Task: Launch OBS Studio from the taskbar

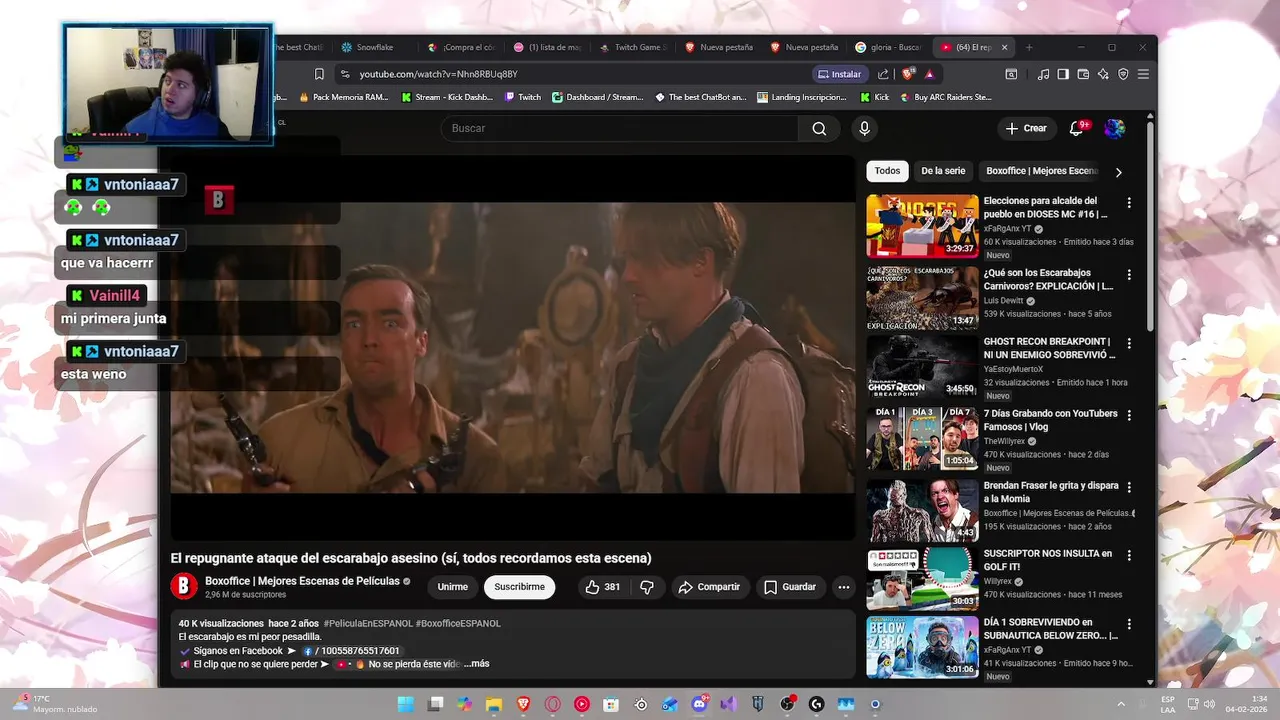Action: 787,704
